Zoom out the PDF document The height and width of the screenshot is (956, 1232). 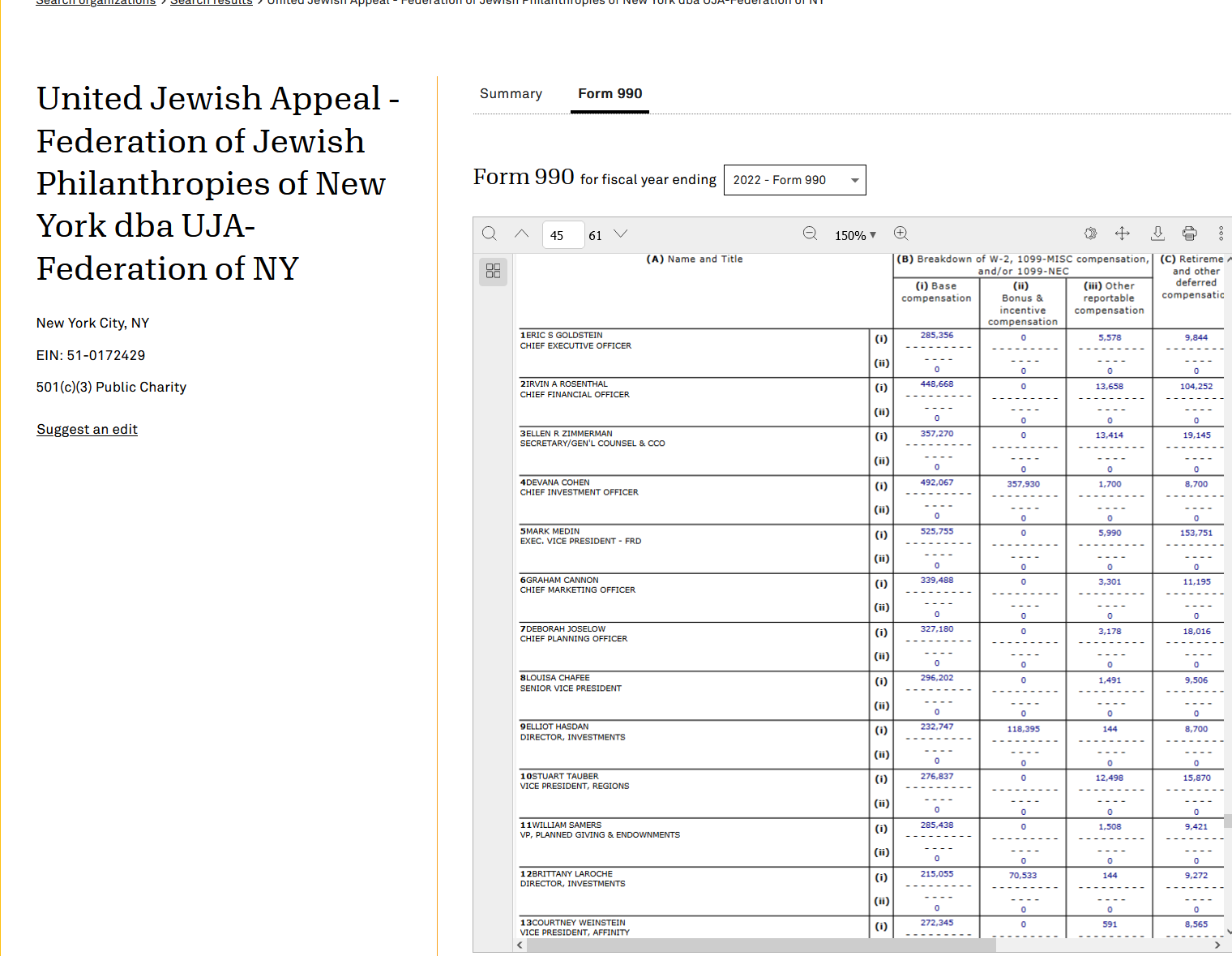810,234
